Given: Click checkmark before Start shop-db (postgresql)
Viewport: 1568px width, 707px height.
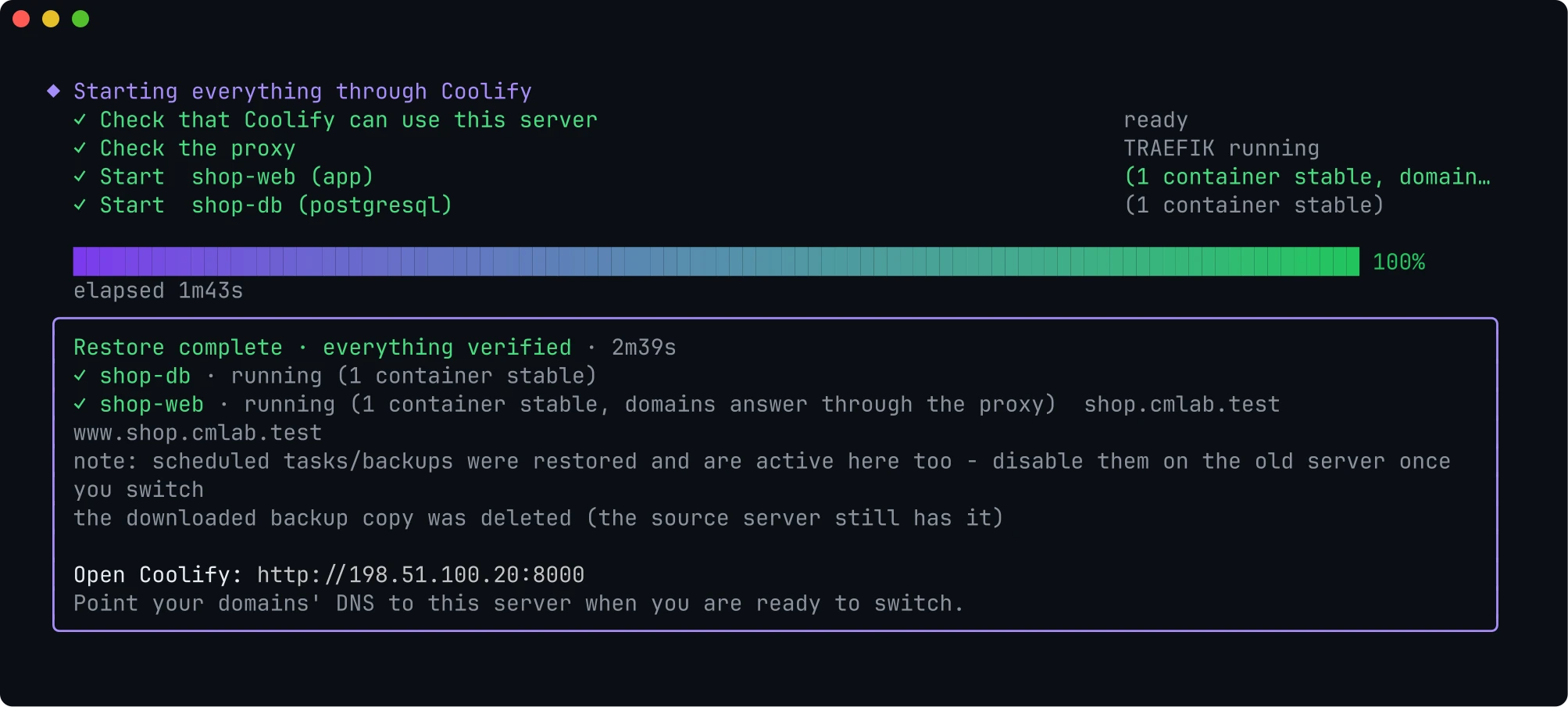Looking at the screenshot, I should [80, 205].
